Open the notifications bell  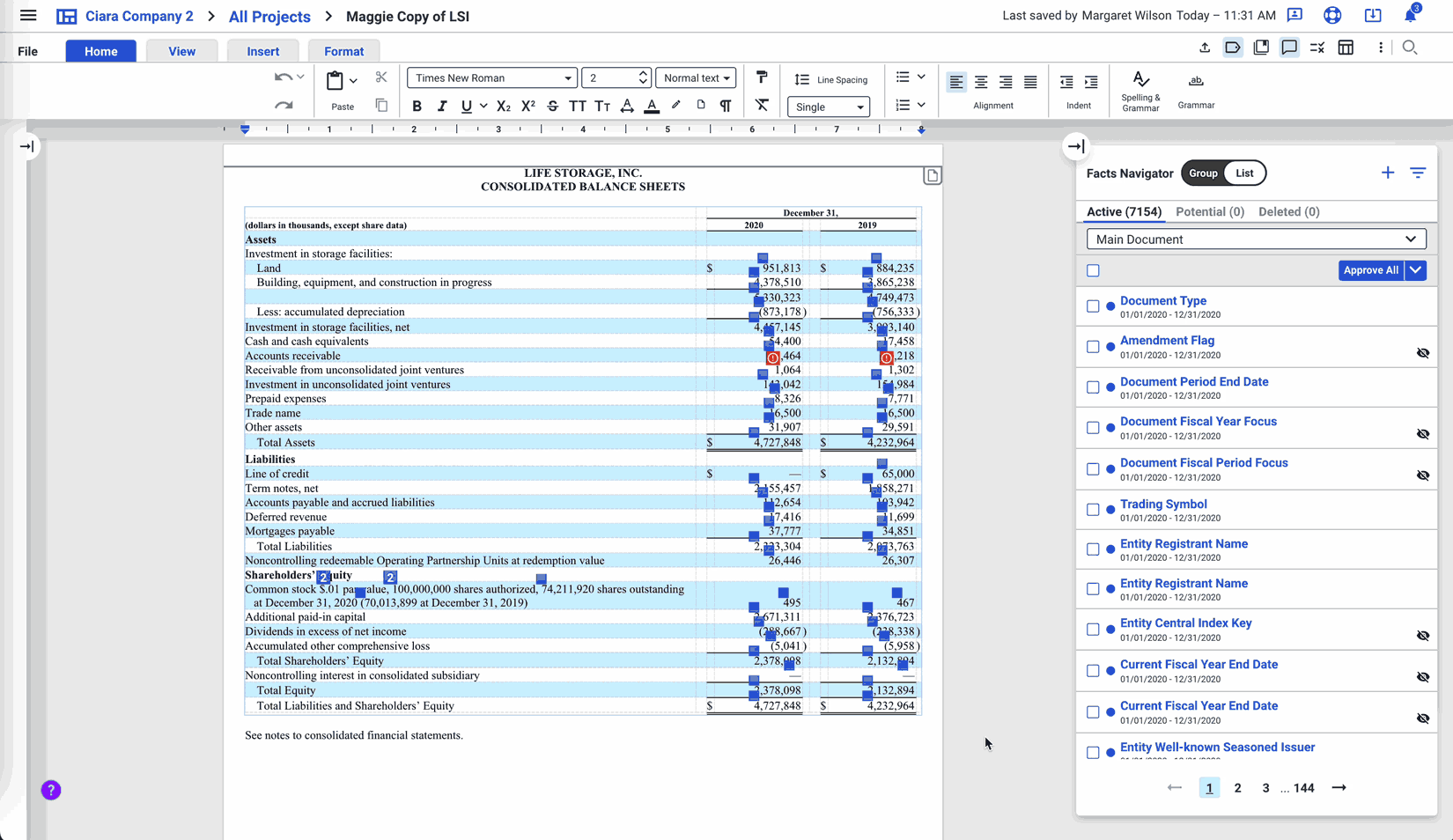coord(1410,15)
